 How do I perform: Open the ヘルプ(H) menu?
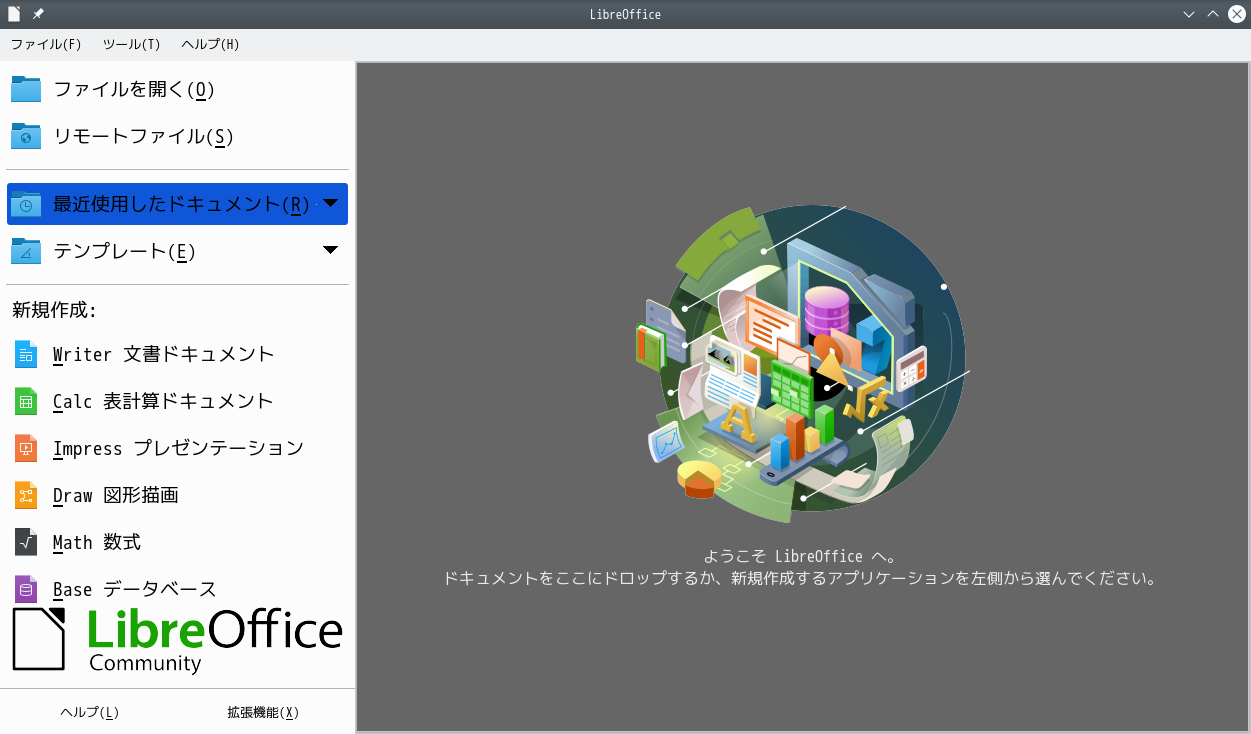click(210, 44)
